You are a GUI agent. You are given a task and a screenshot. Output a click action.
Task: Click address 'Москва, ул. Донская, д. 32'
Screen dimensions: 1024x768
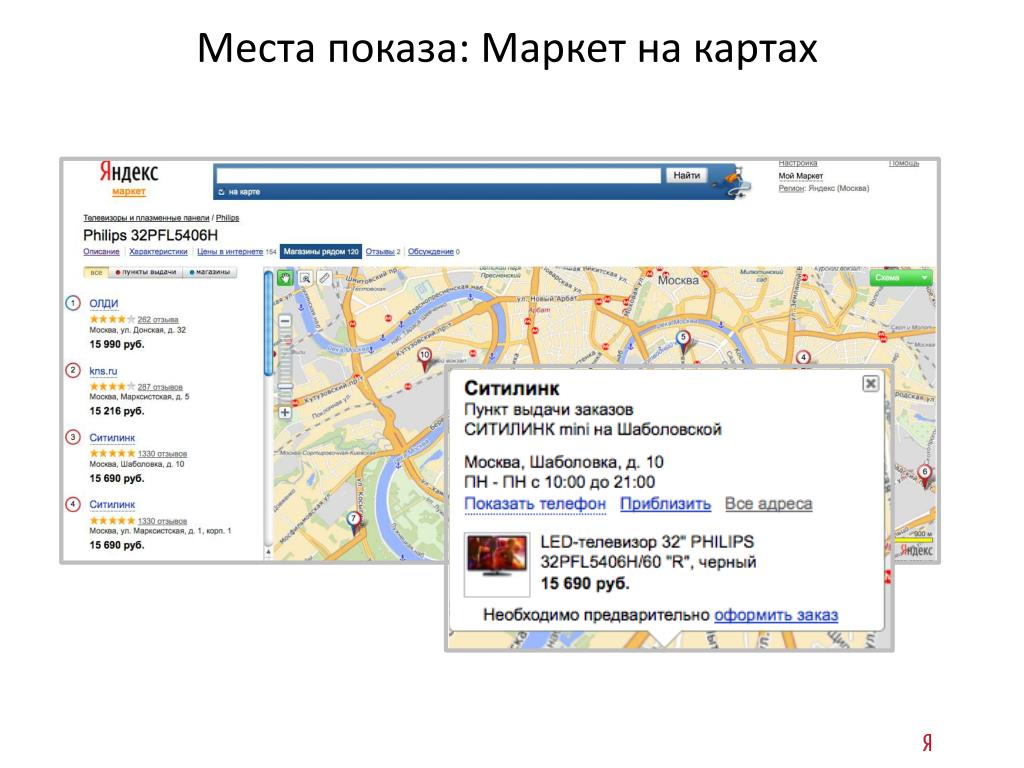138,330
